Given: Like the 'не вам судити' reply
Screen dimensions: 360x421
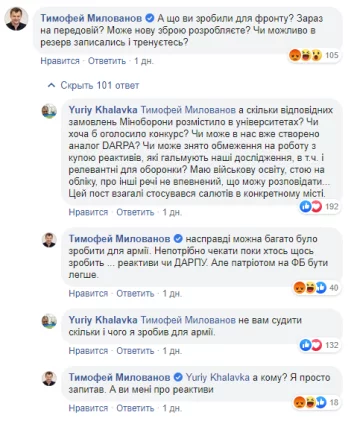Looking at the screenshot, I should pos(88,351).
